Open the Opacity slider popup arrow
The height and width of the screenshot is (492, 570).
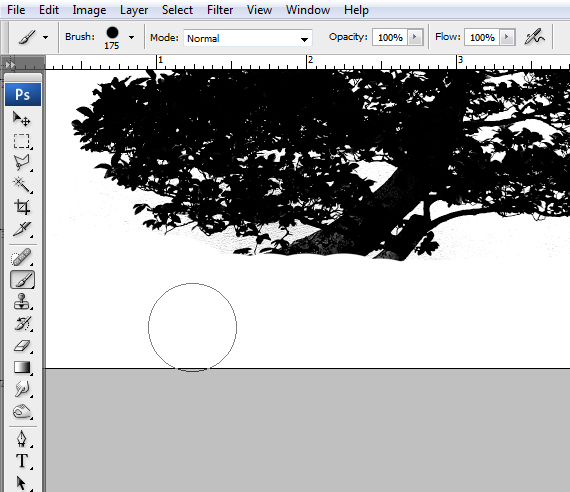[x=415, y=37]
